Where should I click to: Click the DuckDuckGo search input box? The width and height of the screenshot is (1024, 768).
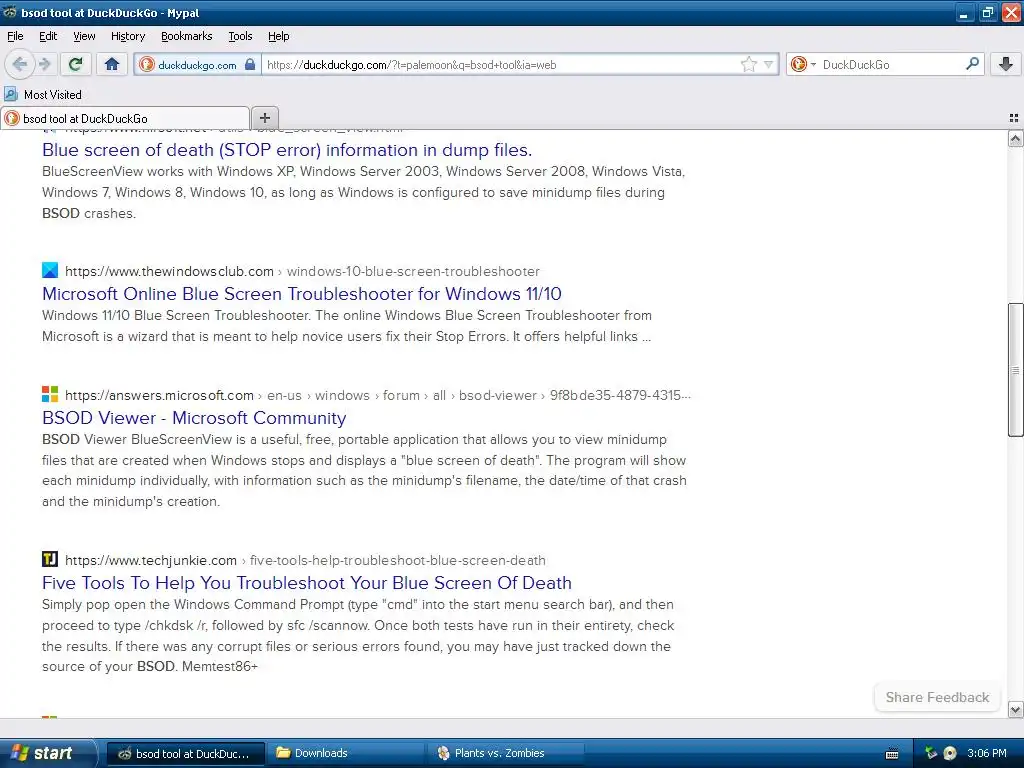point(891,65)
